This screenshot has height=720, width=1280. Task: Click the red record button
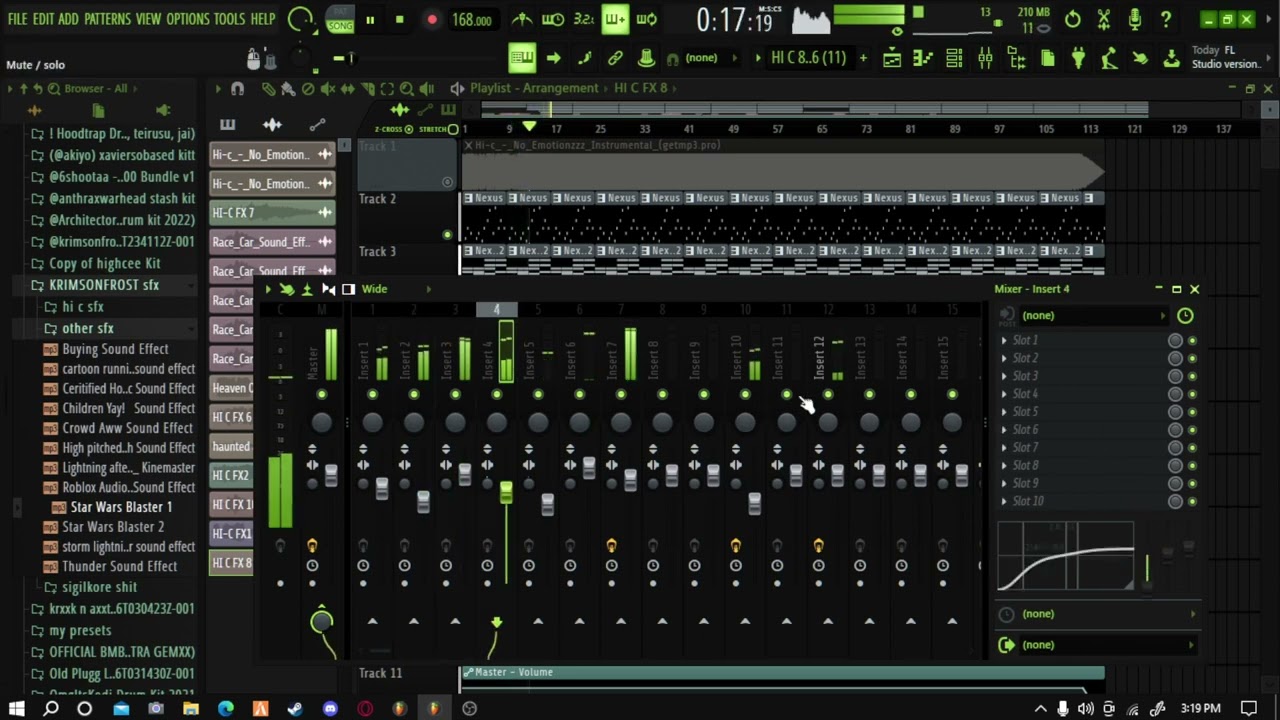(432, 19)
